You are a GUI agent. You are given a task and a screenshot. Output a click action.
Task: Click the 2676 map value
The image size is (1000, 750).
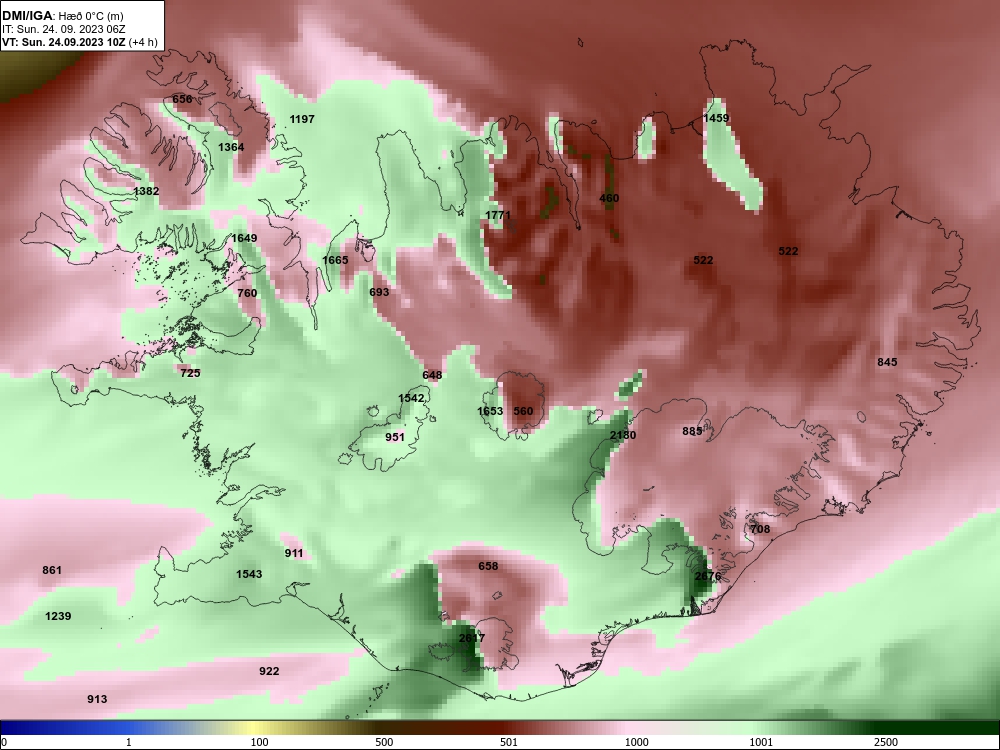707,576
